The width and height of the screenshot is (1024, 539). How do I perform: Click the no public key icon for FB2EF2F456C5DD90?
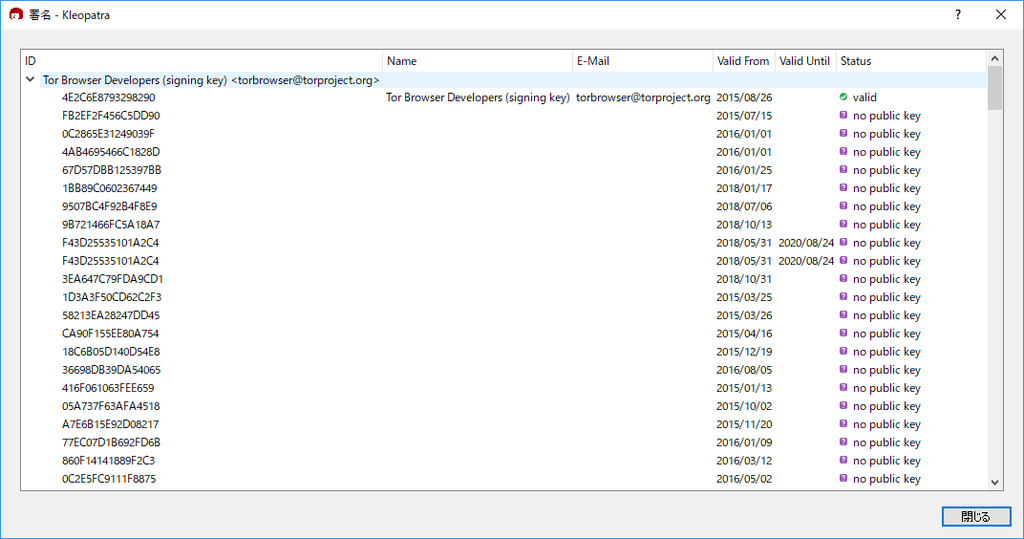point(843,115)
